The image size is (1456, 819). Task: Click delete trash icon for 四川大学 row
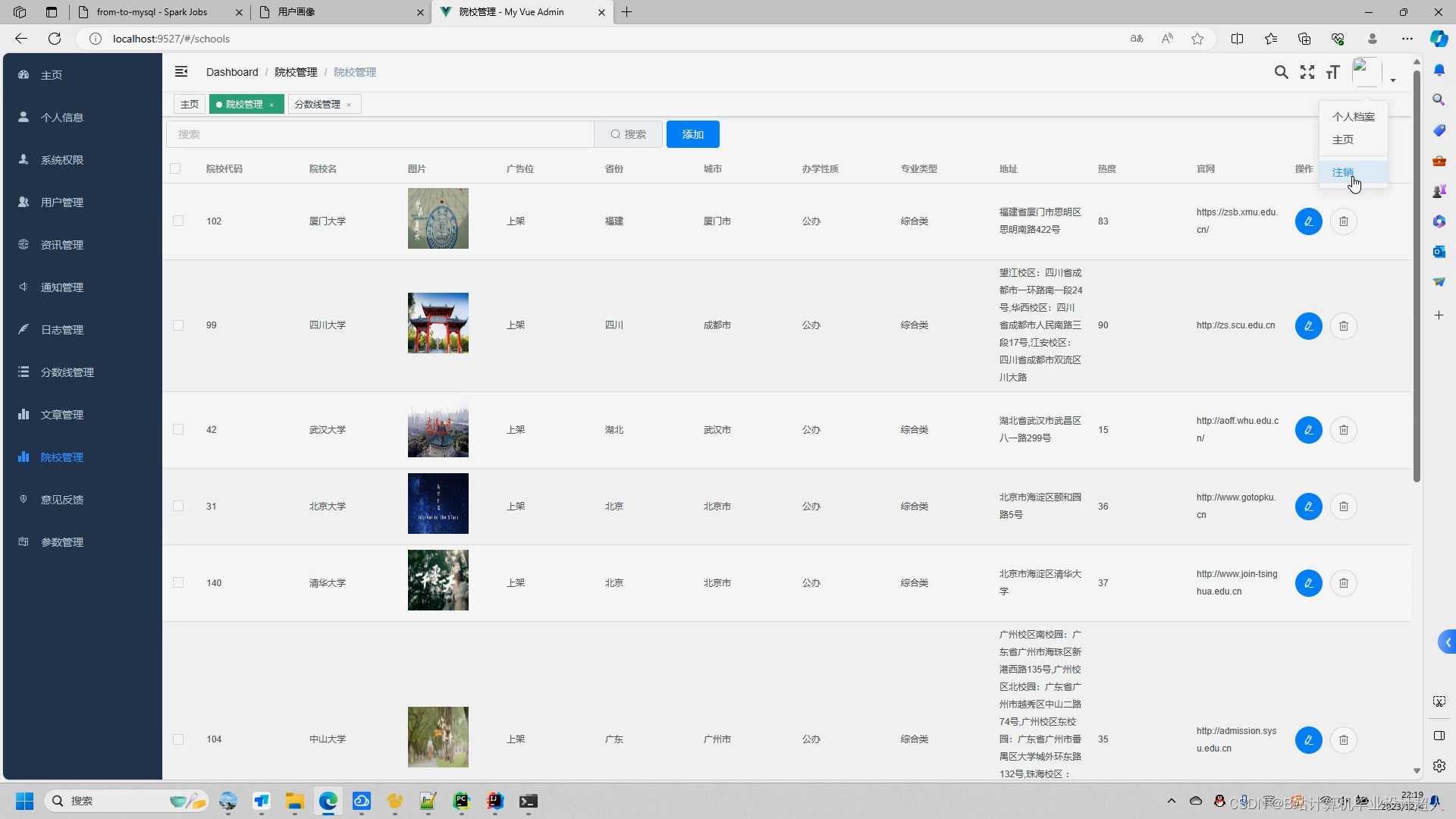pos(1343,326)
